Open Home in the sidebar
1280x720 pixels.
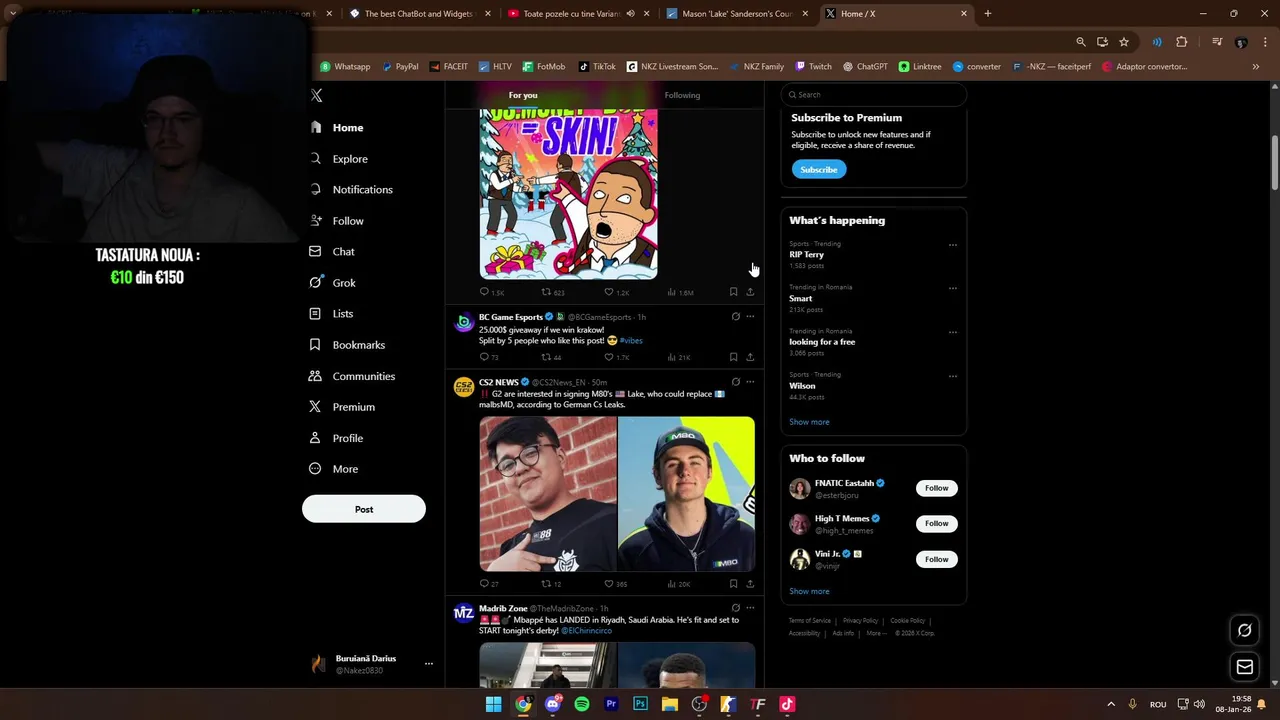click(337, 128)
